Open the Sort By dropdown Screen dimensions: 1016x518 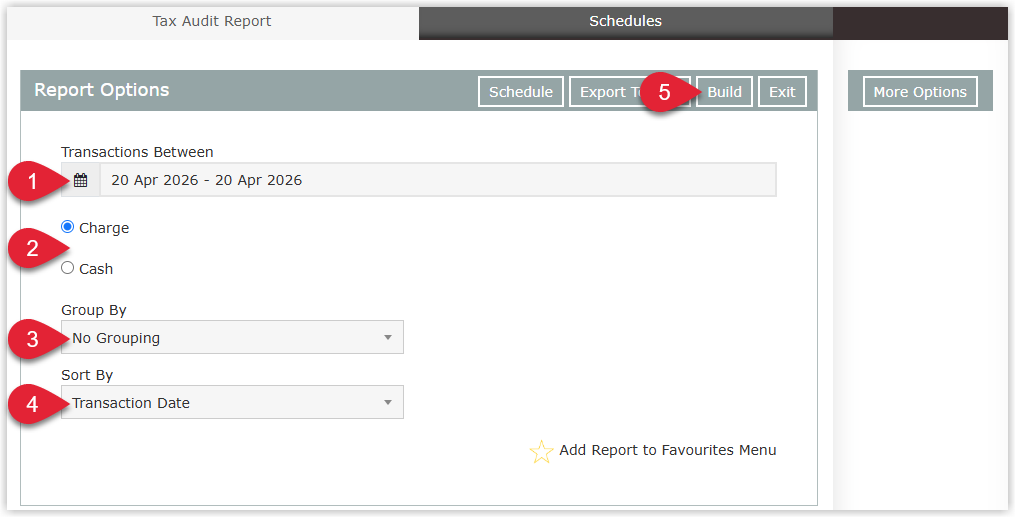[232, 402]
